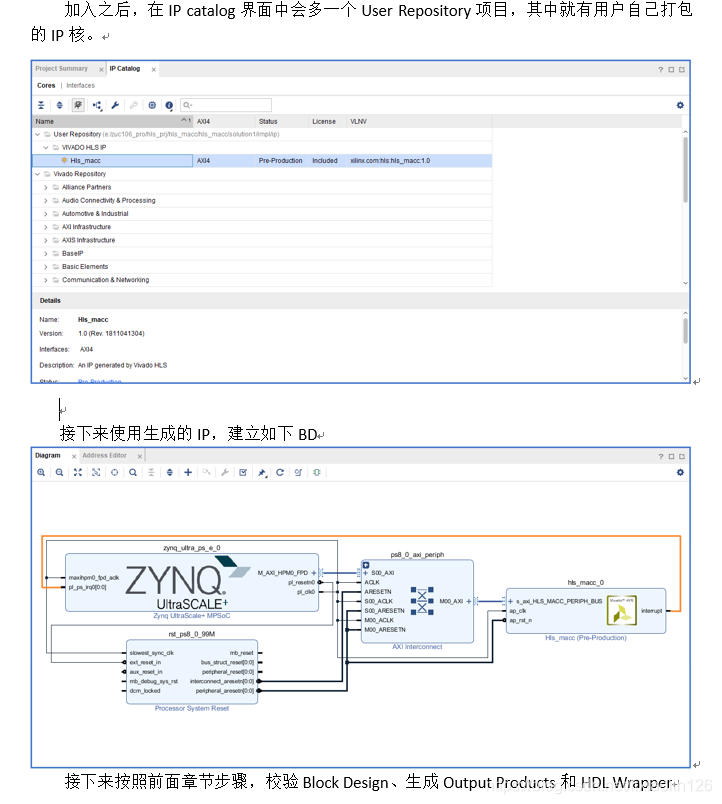Screen dimensions: 722x804
Task: Click the Add IP plus icon
Action: click(x=188, y=473)
